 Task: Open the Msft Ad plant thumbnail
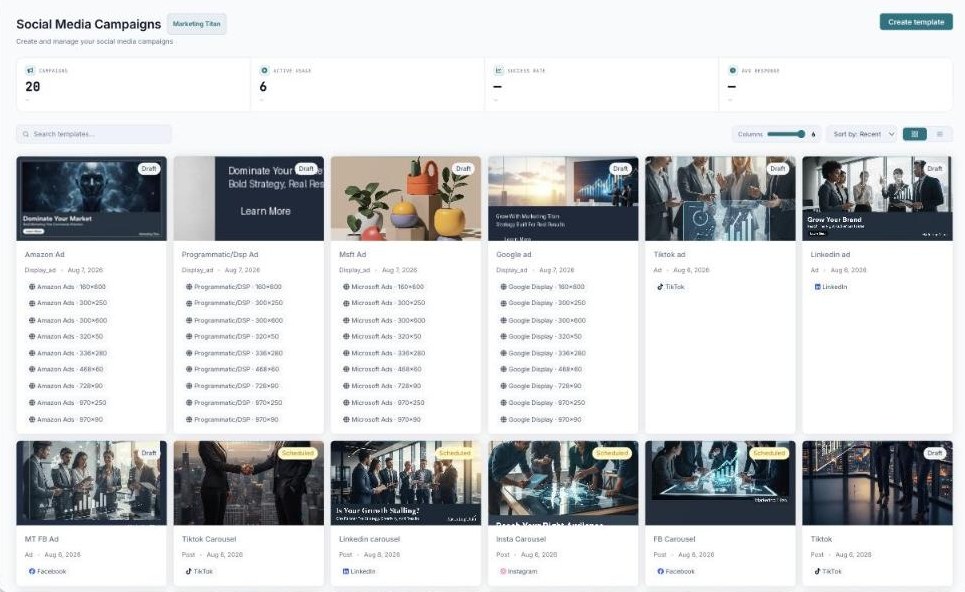click(406, 199)
